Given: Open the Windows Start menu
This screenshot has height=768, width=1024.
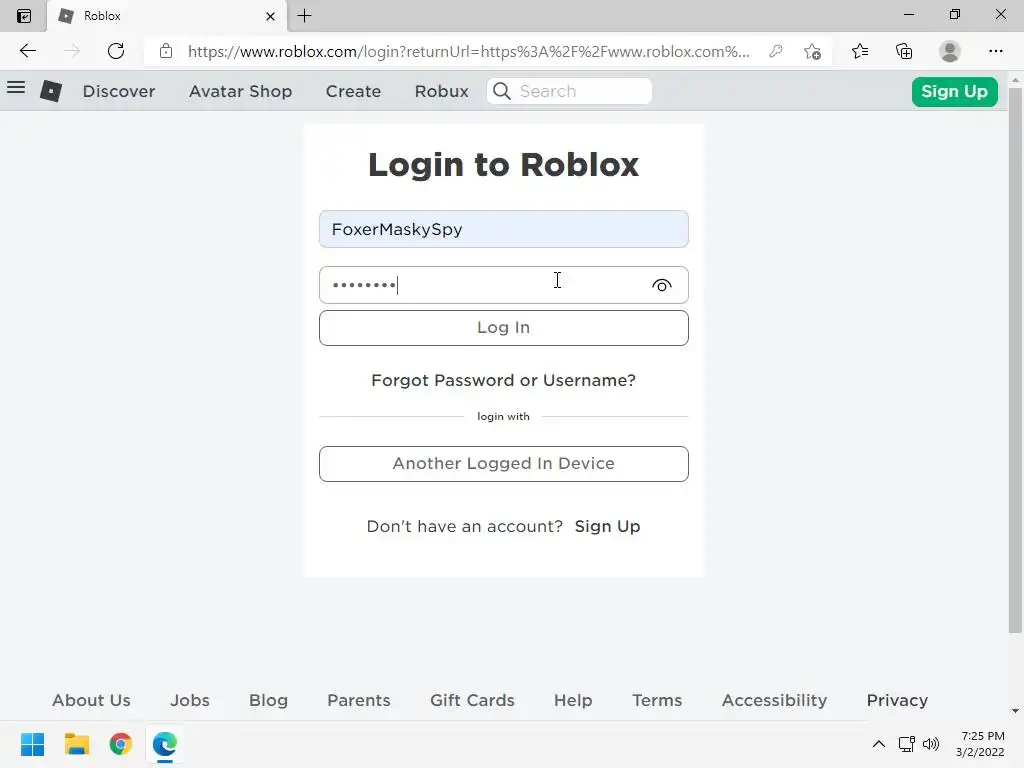Looking at the screenshot, I should (x=32, y=744).
